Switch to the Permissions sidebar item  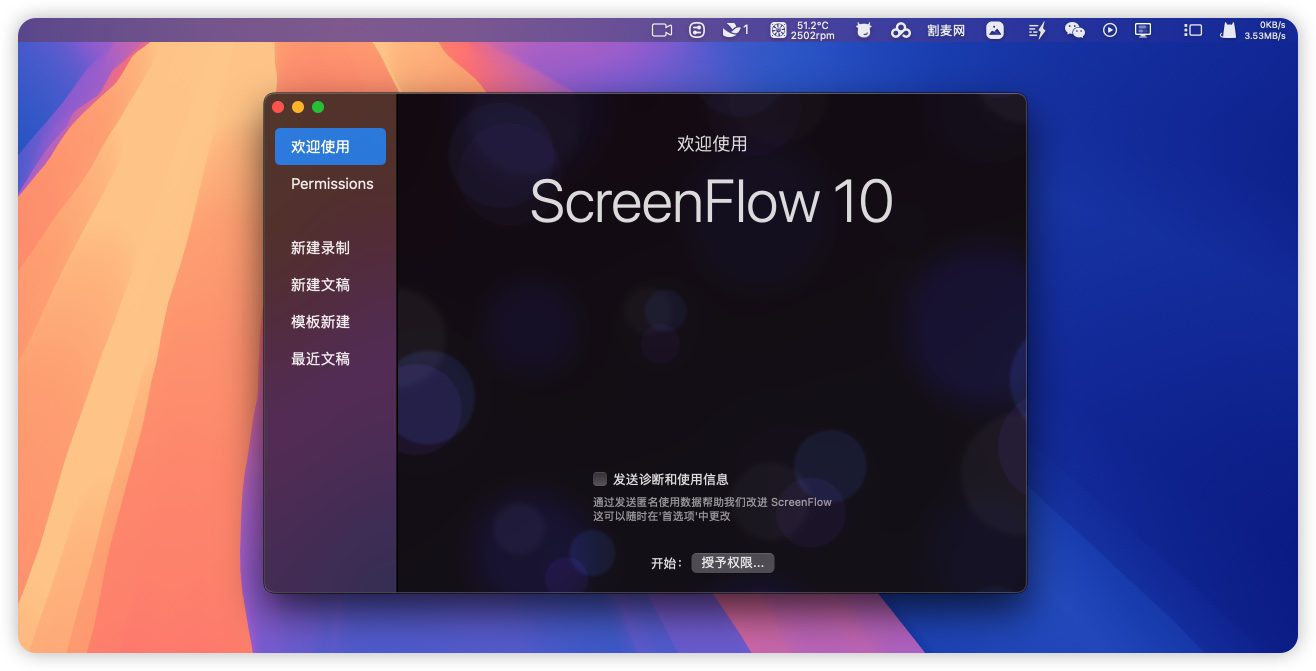(332, 184)
